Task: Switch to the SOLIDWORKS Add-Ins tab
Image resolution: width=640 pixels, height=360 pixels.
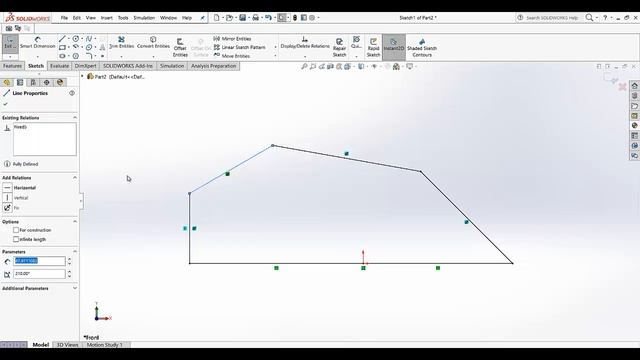Action: tap(128, 66)
